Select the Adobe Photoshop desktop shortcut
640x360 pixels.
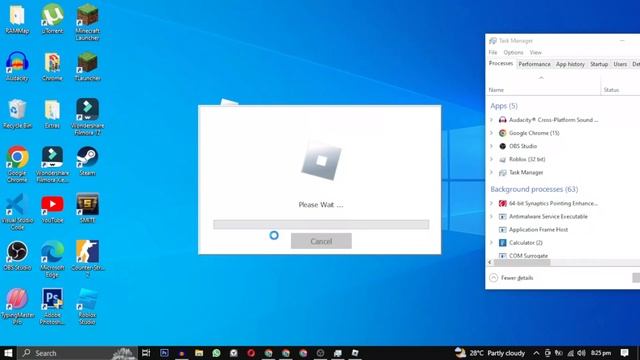click(52, 306)
